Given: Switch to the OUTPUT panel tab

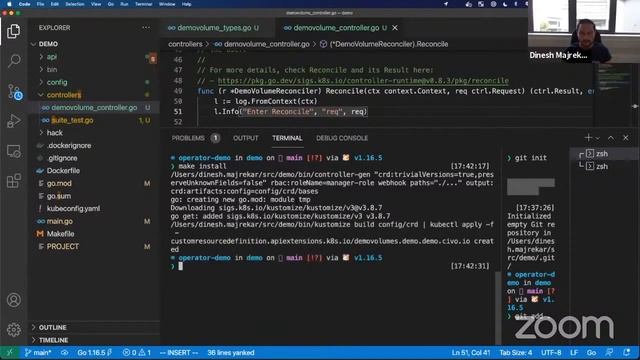Looking at the screenshot, I should pos(245,138).
